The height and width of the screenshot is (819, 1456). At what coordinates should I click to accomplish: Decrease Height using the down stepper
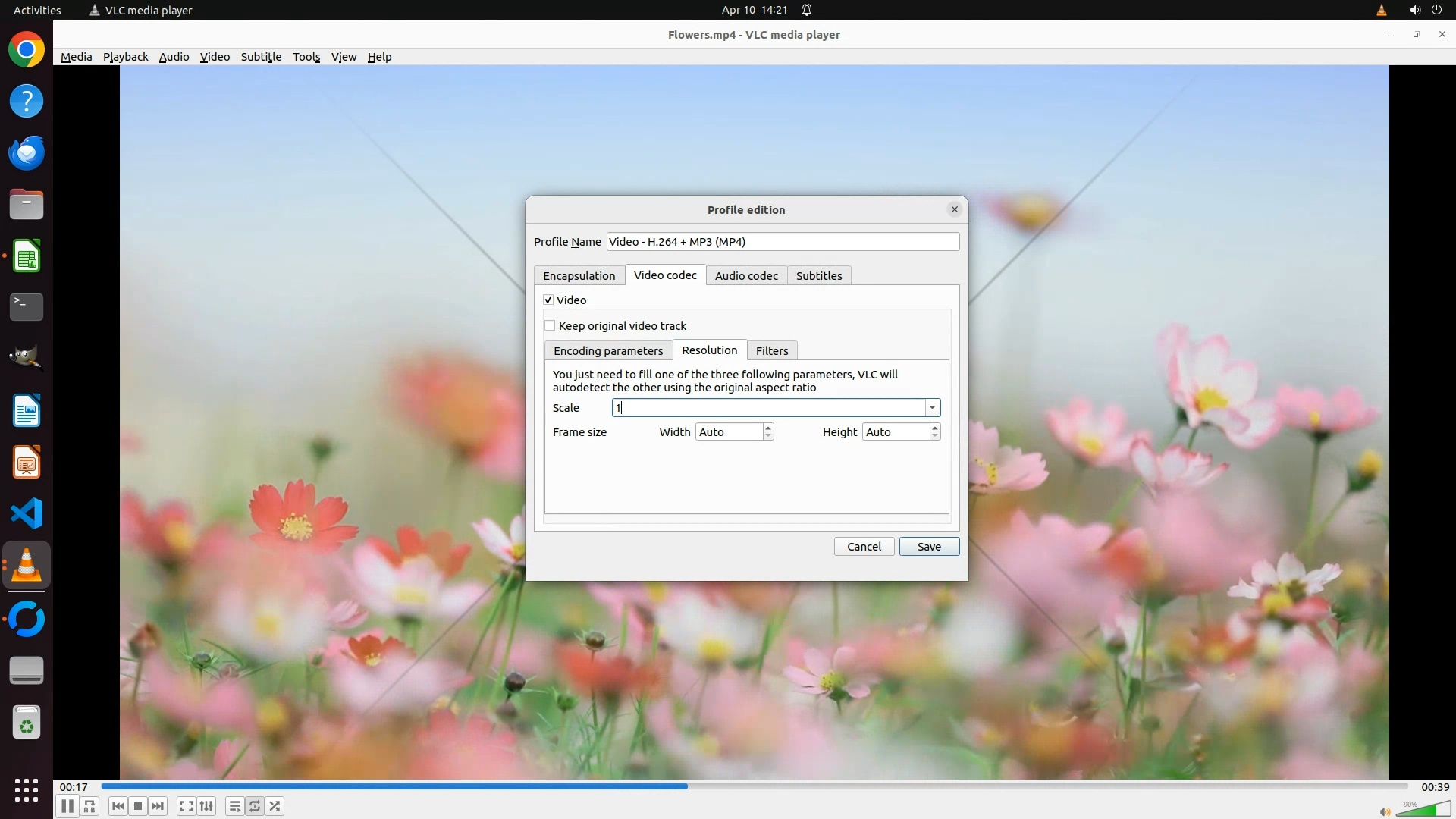pos(935,436)
